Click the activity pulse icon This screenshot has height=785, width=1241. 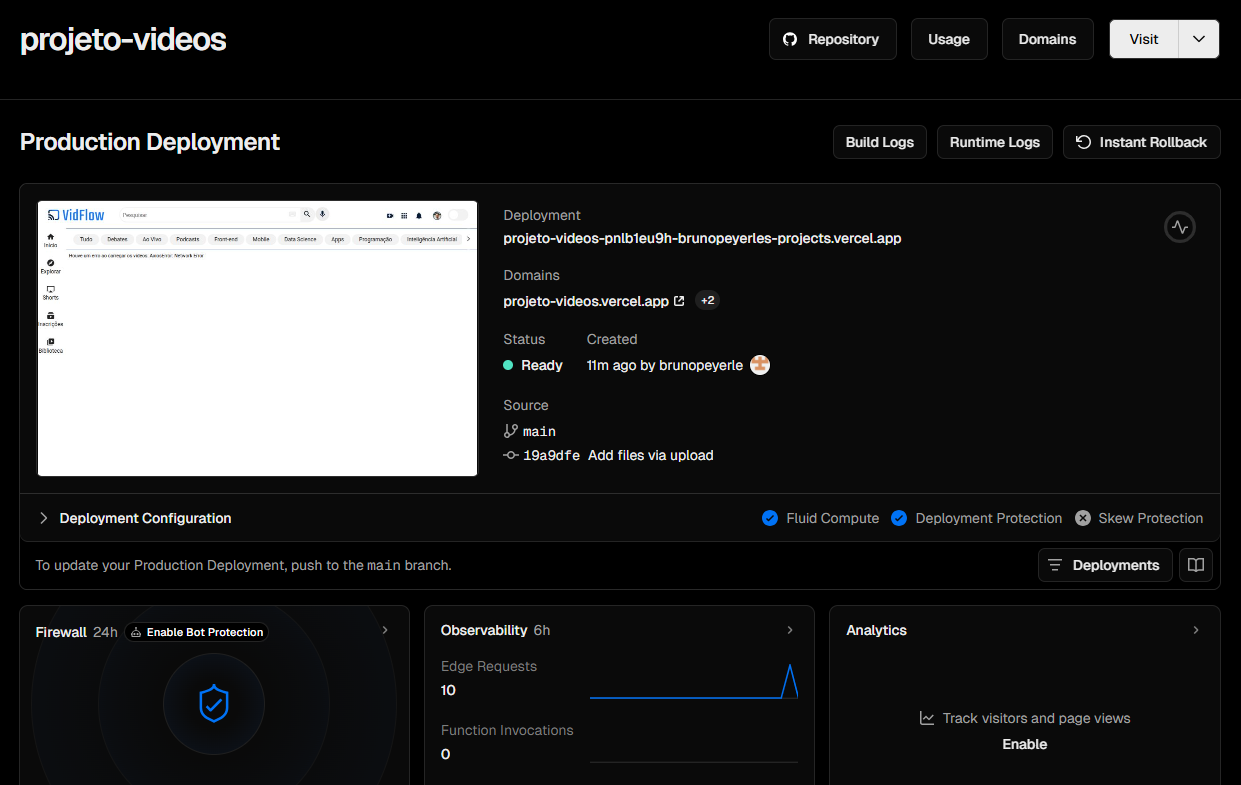tap(1180, 227)
